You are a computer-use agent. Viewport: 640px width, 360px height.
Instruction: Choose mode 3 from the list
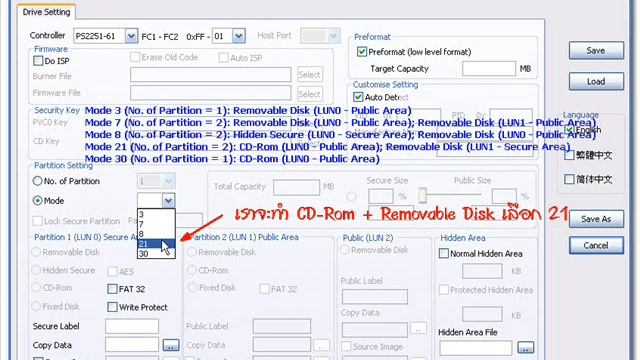click(156, 214)
